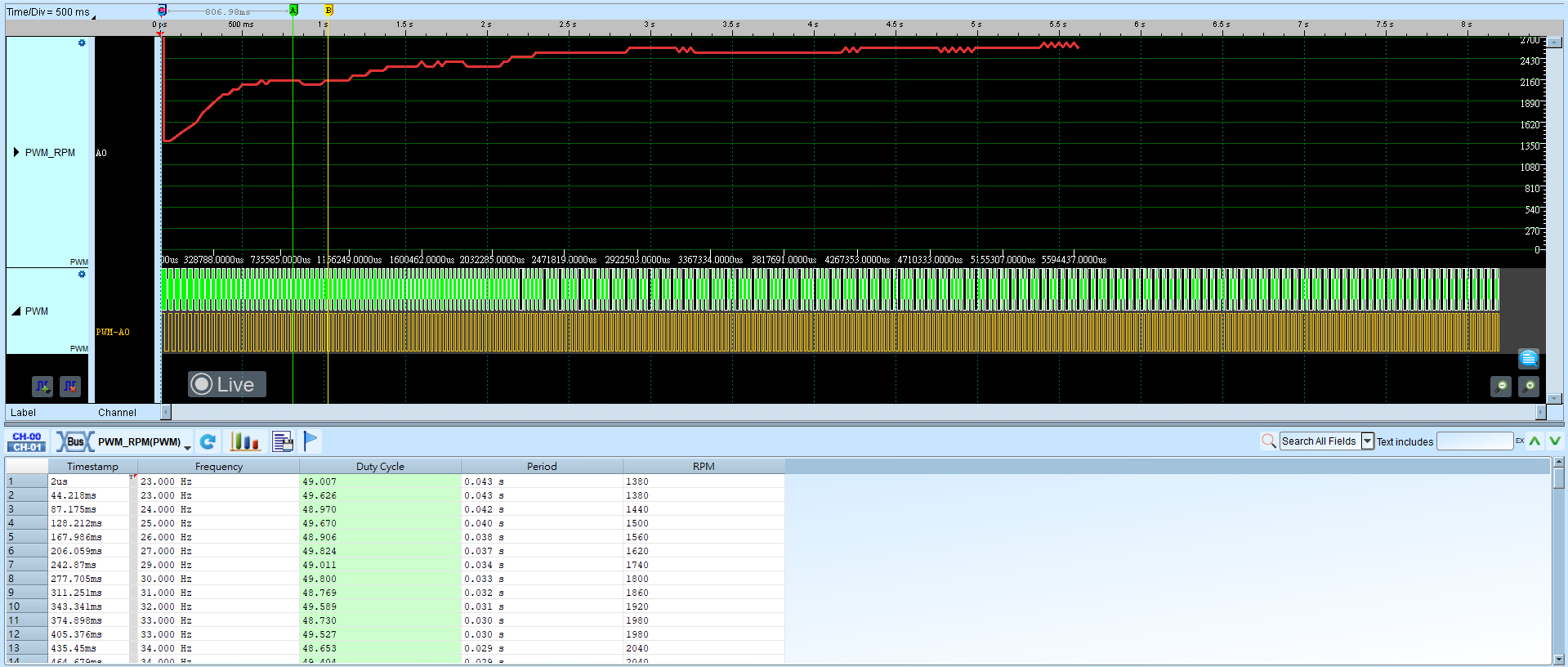Save the report with the export icon
The height and width of the screenshot is (667, 1568).
[283, 441]
